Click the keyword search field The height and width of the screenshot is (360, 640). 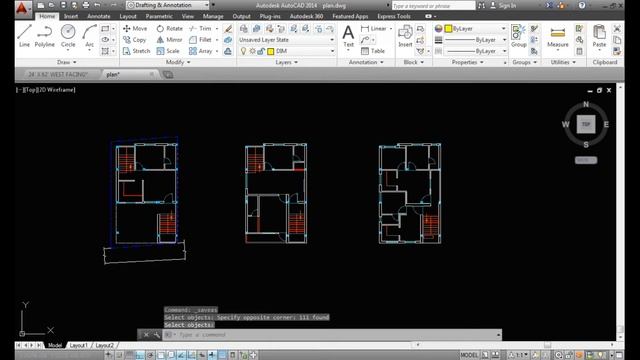click(433, 6)
